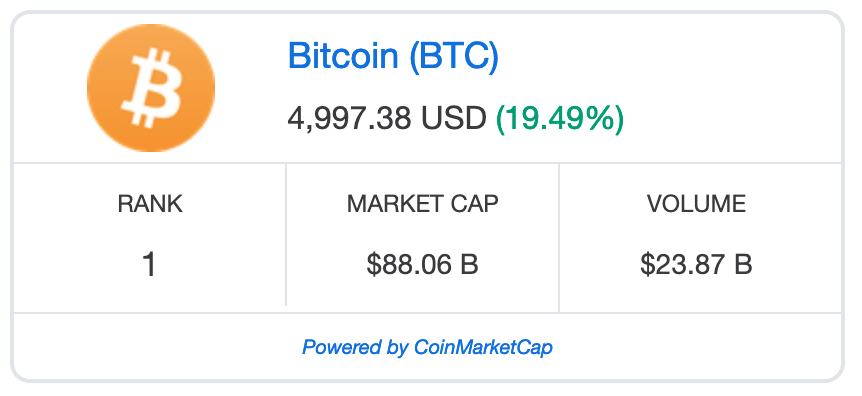Click the letter B after 23.87

coord(743,265)
